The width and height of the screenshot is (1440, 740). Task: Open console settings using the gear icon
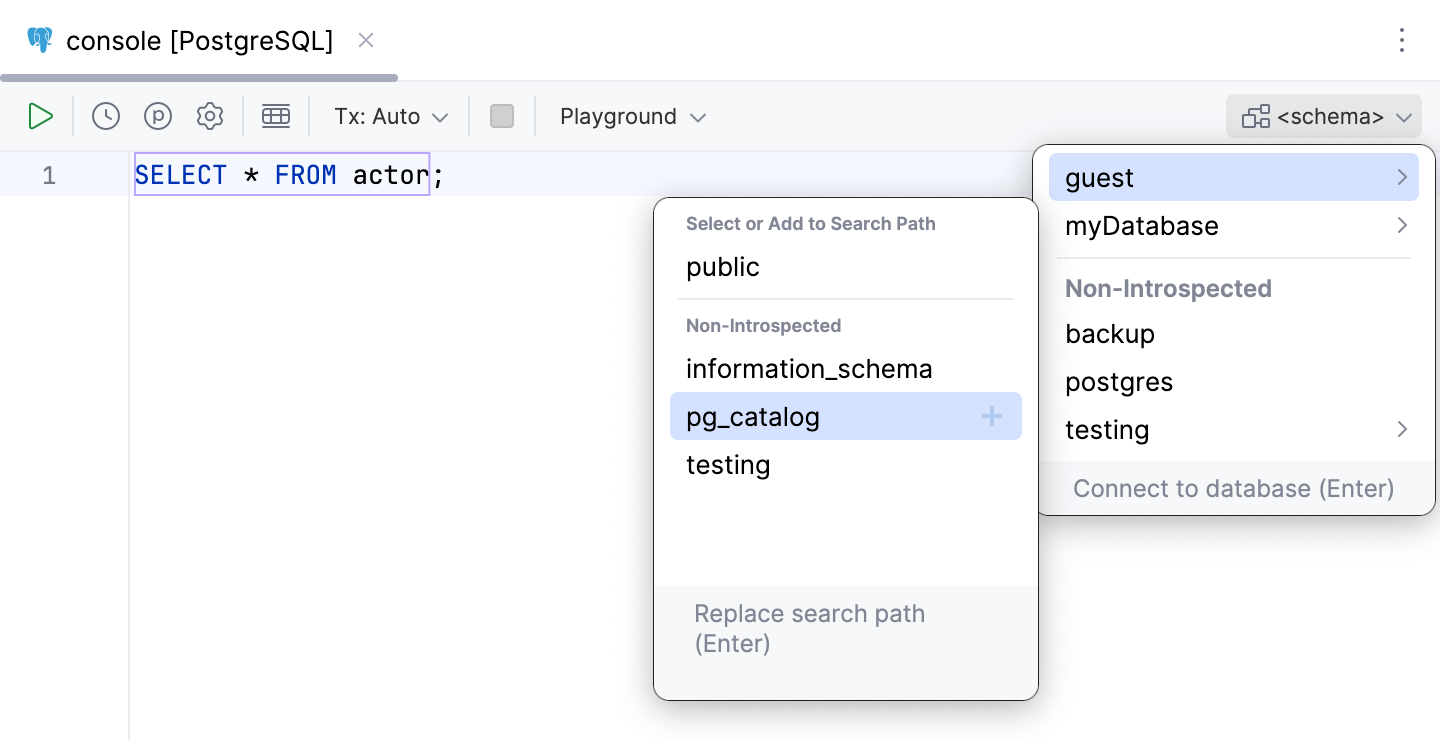point(210,115)
